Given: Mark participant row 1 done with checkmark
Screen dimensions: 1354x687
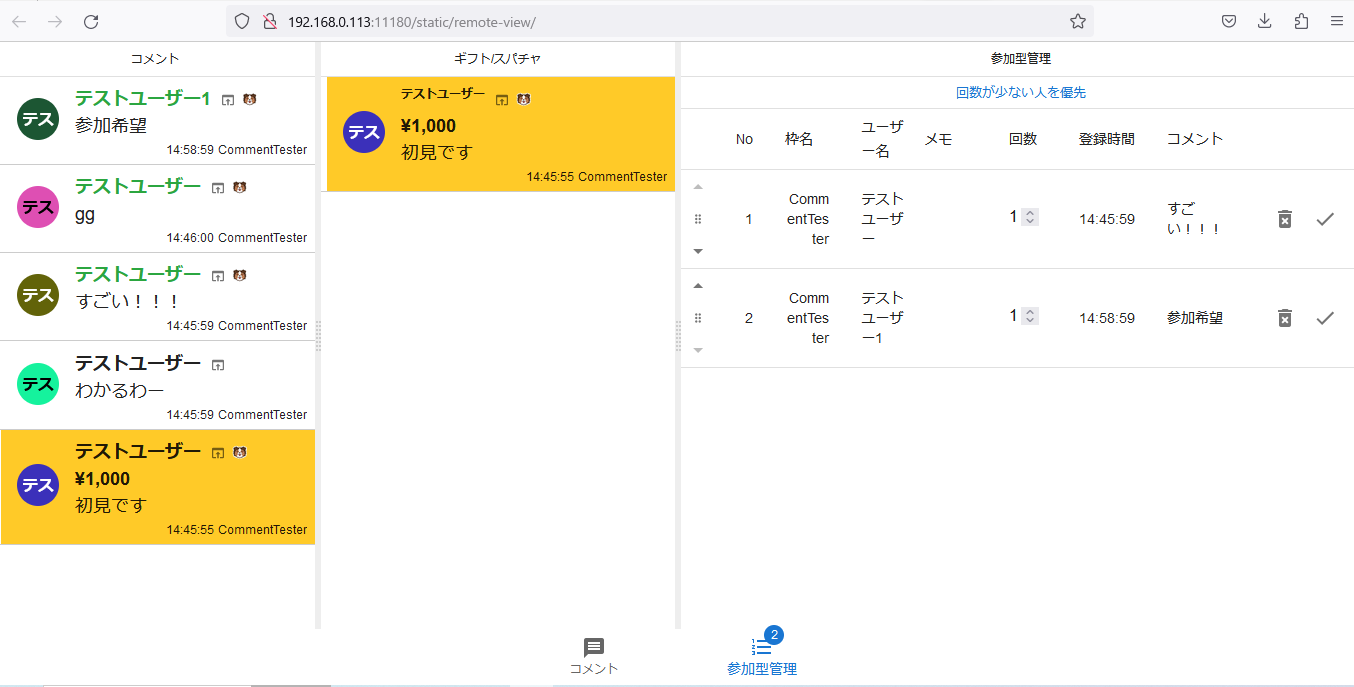Looking at the screenshot, I should 1325,219.
